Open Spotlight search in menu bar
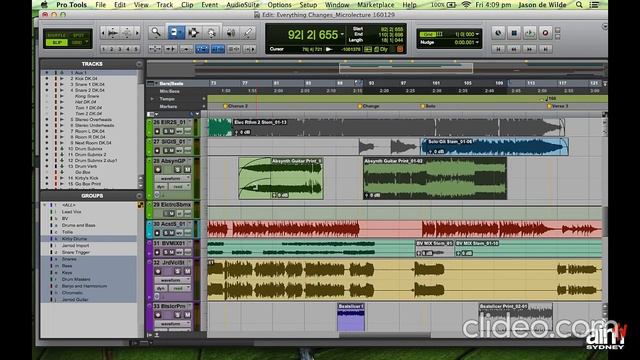Screen dimensions: 640x360 pos(579,5)
